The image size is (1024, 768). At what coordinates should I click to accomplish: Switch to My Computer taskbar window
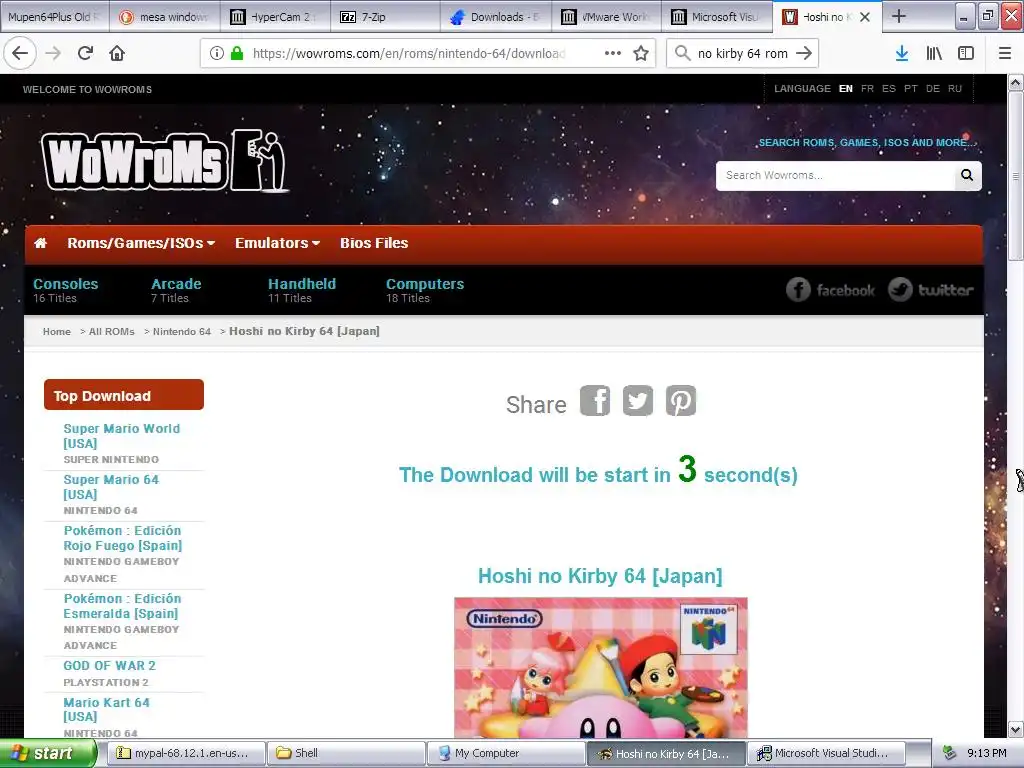[x=506, y=753]
